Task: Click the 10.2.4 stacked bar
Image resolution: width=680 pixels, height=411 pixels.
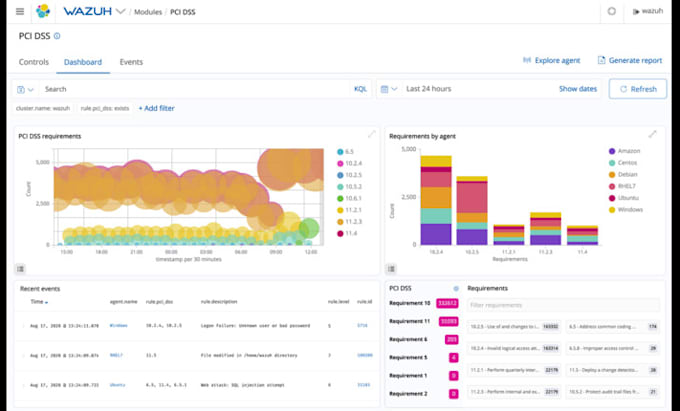Action: click(436, 200)
